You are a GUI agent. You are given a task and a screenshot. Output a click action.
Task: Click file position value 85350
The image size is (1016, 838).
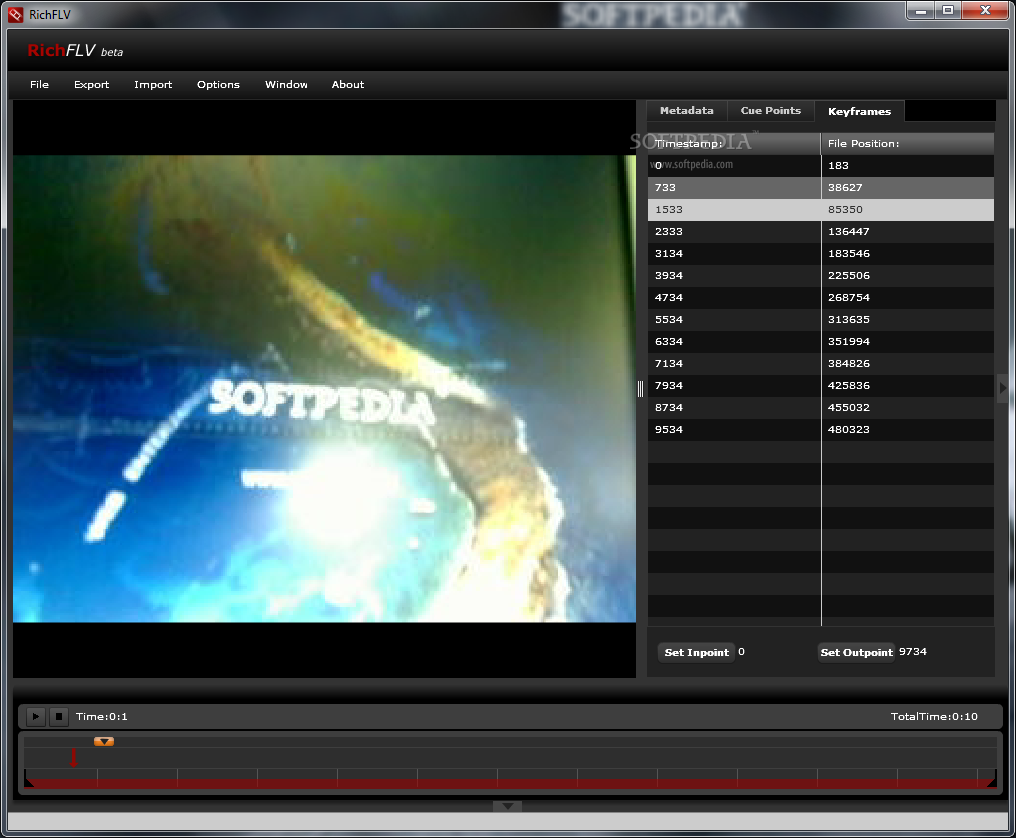tap(845, 209)
